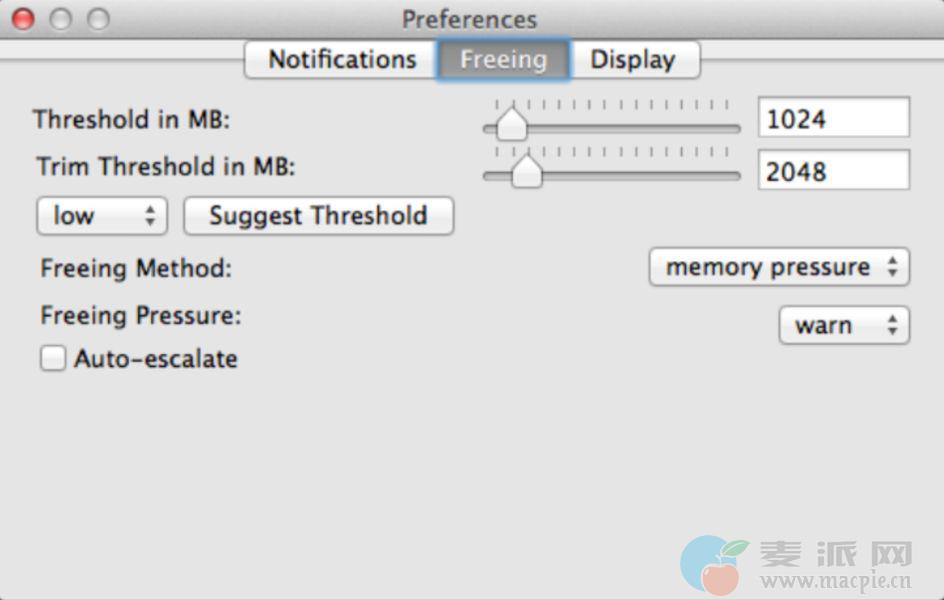Click the 'Threshold in MB:' label
This screenshot has height=600, width=944.
(x=131, y=120)
